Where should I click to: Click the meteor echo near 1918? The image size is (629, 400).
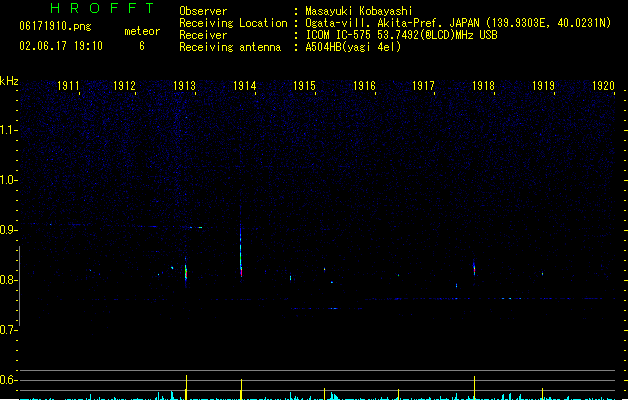(474, 269)
